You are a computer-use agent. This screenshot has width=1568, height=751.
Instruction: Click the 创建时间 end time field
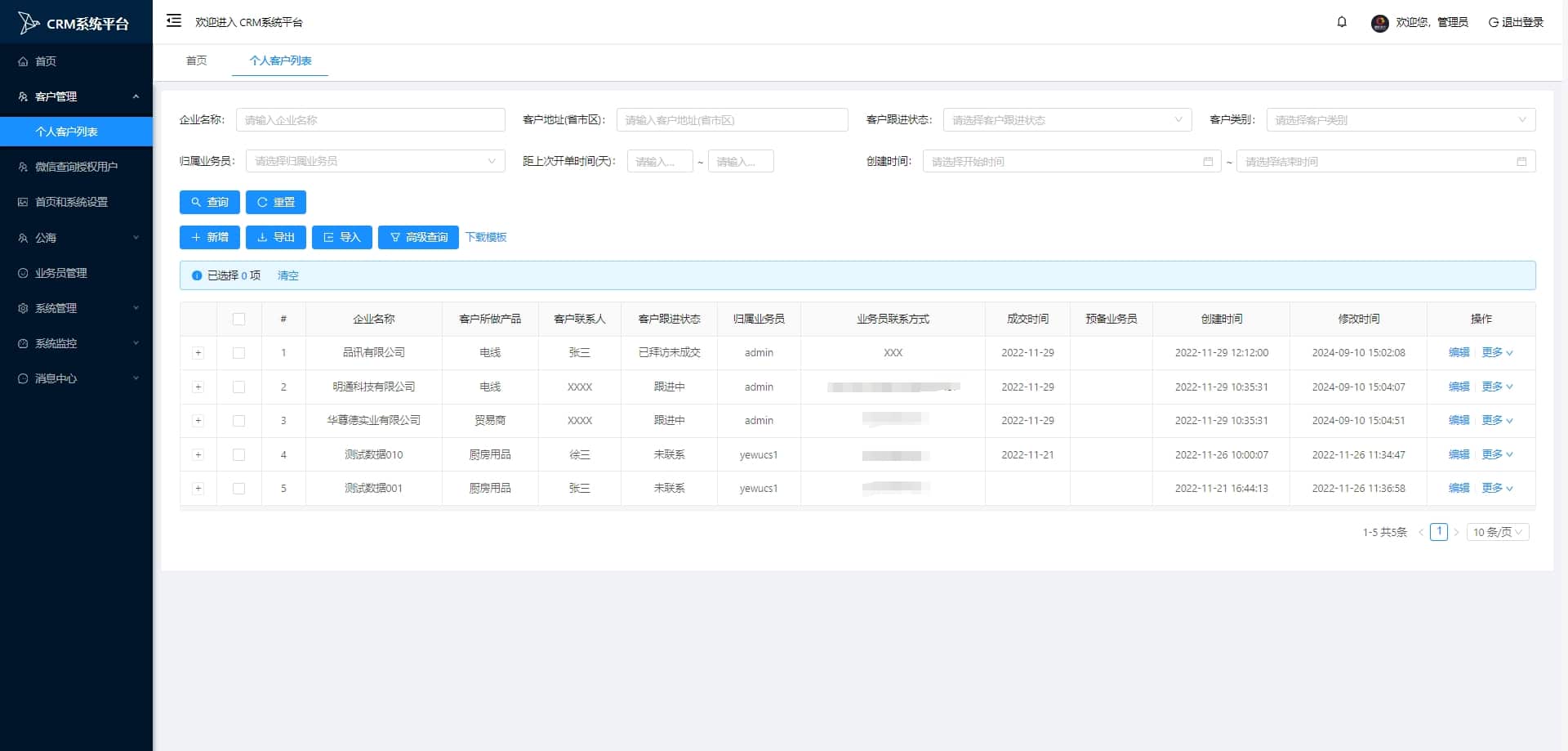coord(1386,162)
